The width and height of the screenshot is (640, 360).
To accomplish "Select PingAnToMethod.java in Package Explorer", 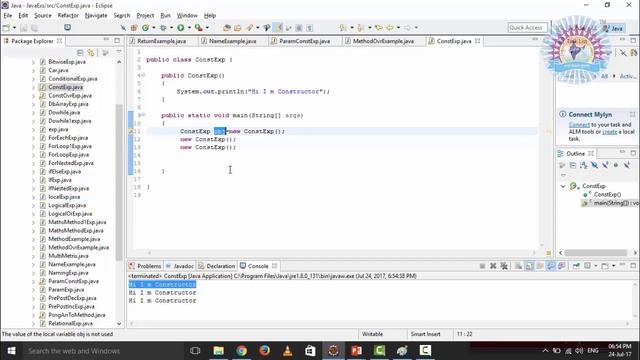I will [x=77, y=315].
